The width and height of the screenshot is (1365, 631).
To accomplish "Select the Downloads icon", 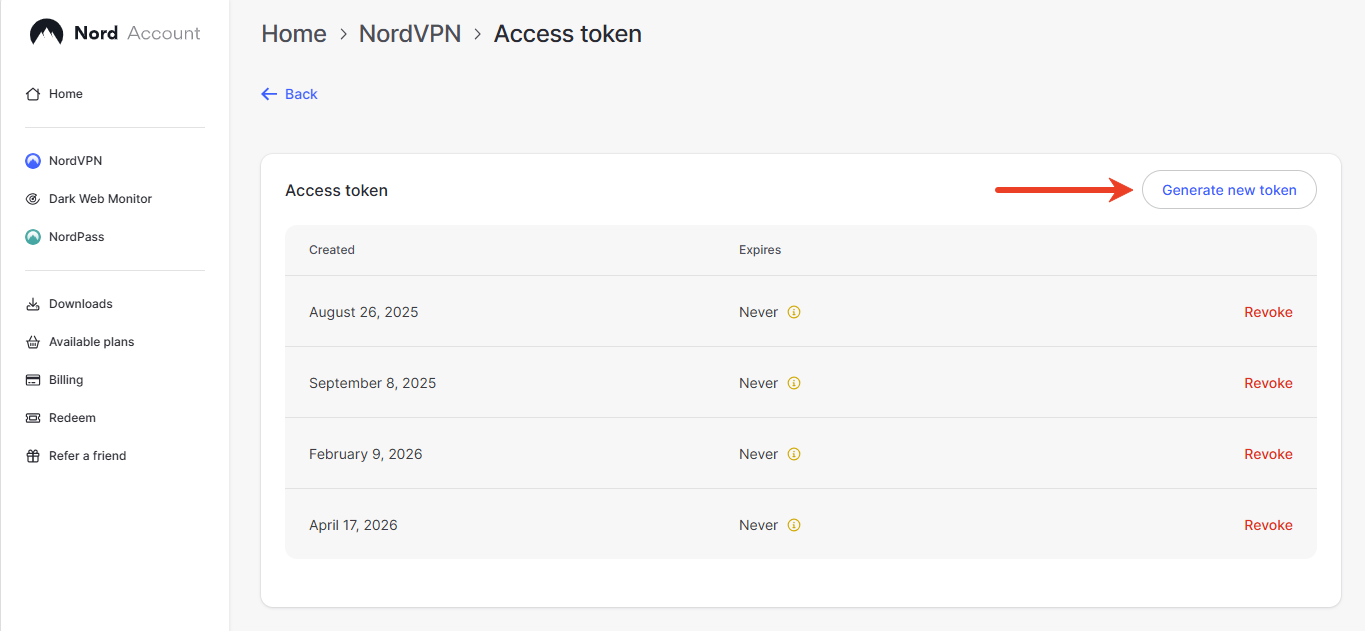I will coord(33,303).
